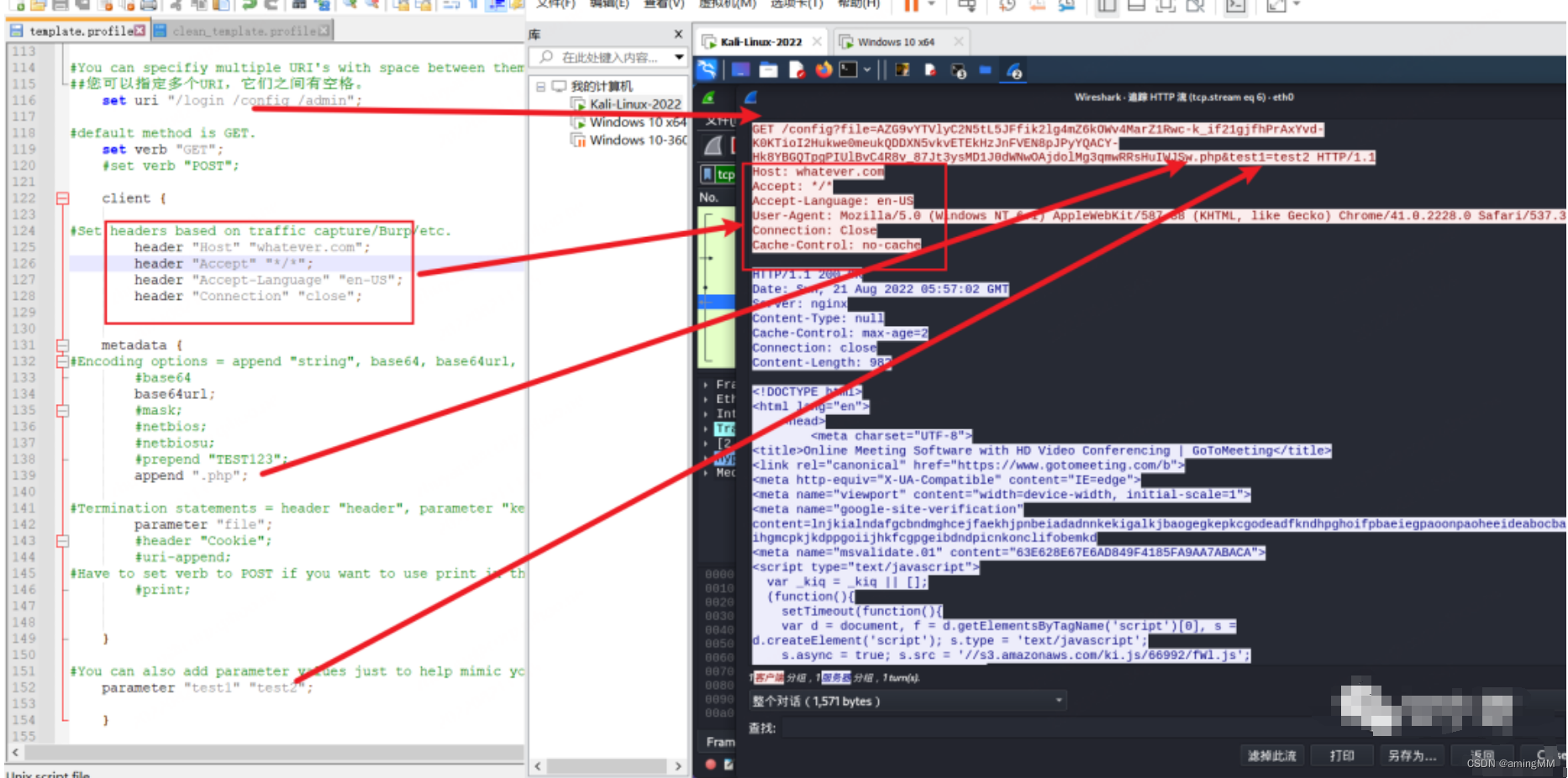This screenshot has width=1568, height=778.
Task: Click the red expert info circle in status bar
Action: (711, 764)
